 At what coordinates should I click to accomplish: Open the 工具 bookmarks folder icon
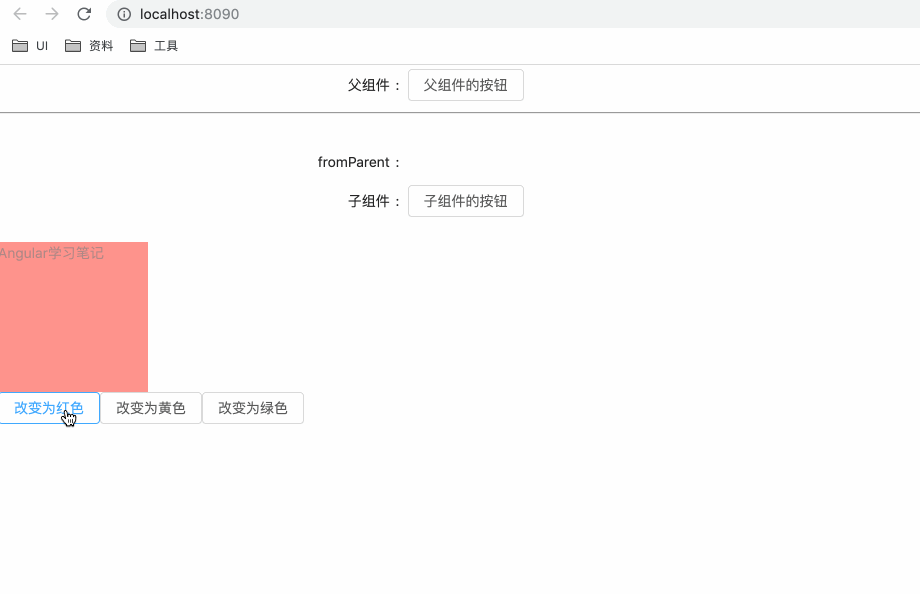[x=136, y=45]
